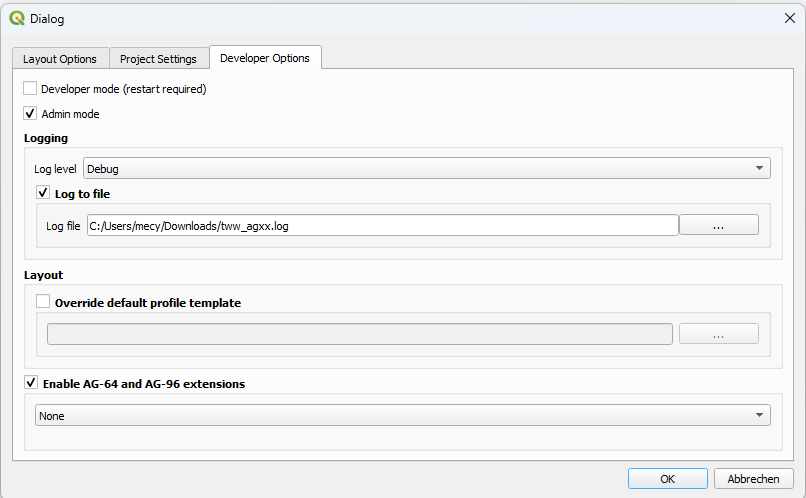Close the Dialog window with X
Screen dimensions: 806x498
790,18
